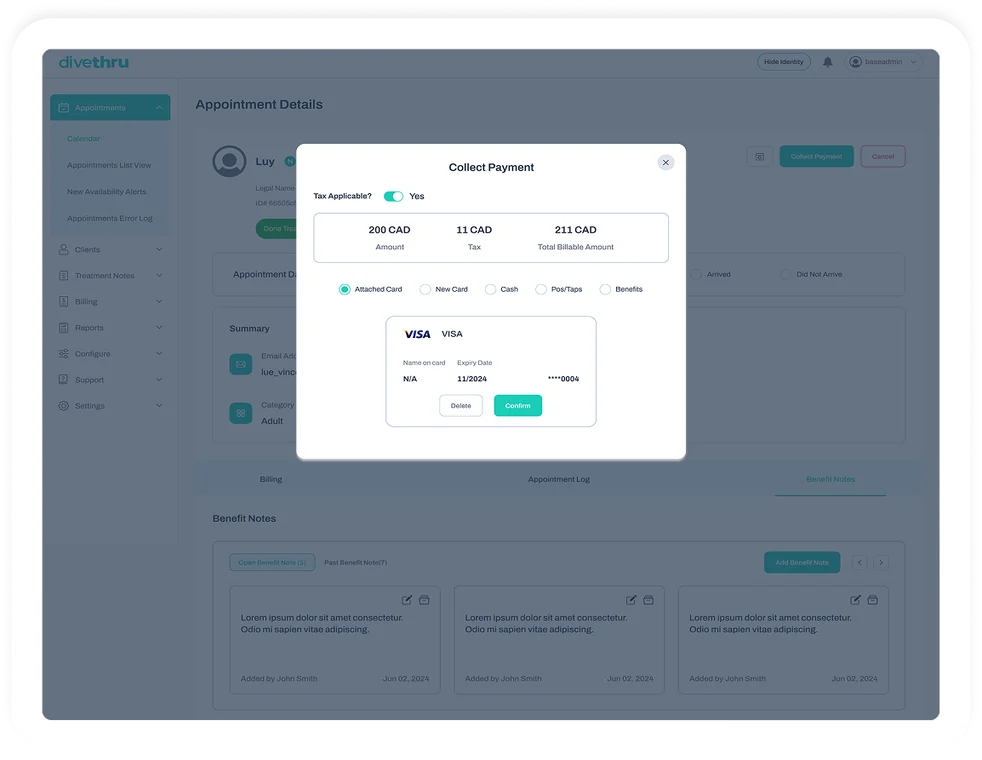This screenshot has width=982, height=760.
Task: Click the VISA logo on attached card
Action: (x=417, y=334)
